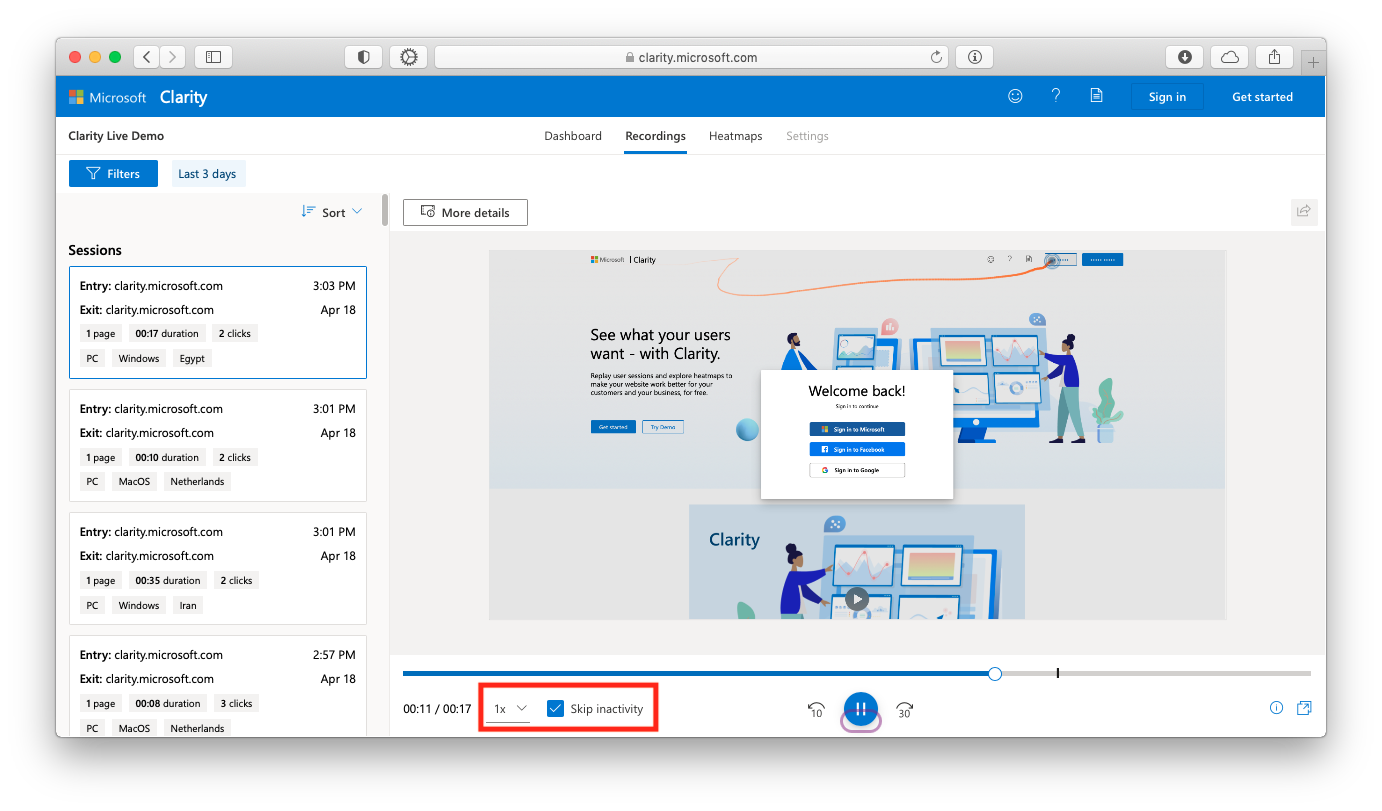This screenshot has height=811, width=1382.
Task: Expand the Sort options
Action: [331, 211]
